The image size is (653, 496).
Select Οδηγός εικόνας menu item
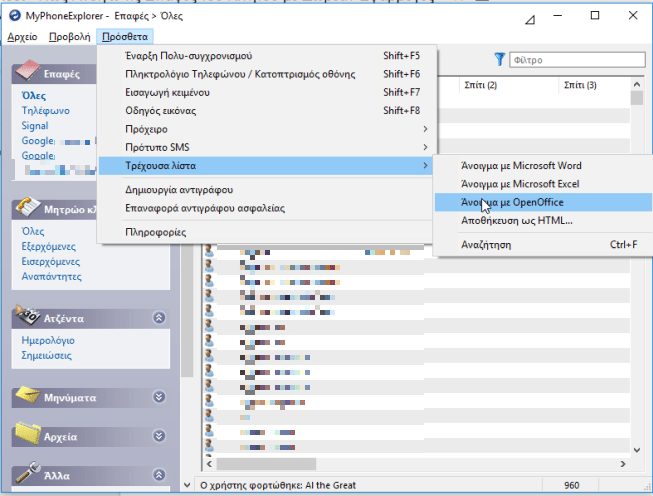(x=267, y=111)
